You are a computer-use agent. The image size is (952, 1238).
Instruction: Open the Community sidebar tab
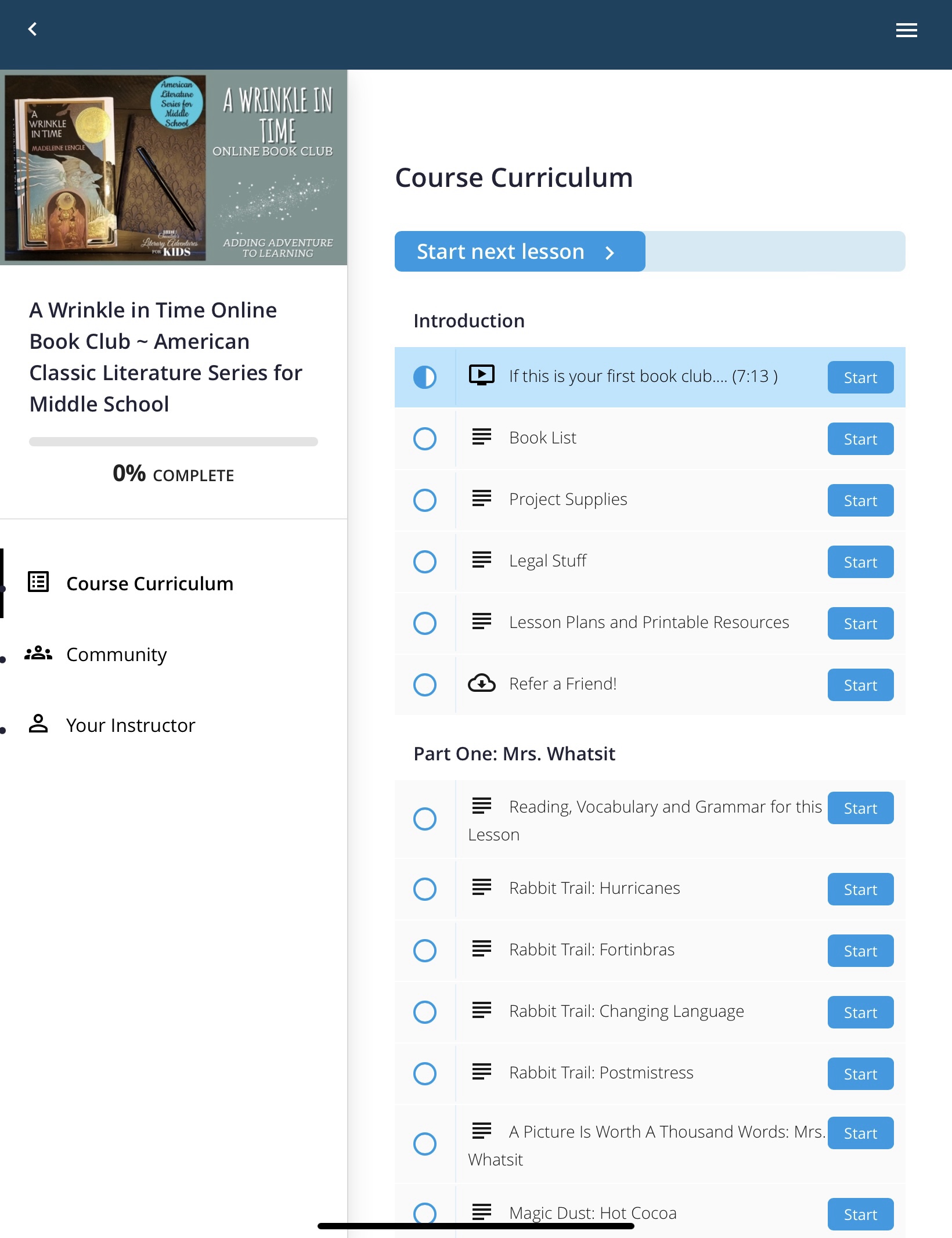[116, 655]
